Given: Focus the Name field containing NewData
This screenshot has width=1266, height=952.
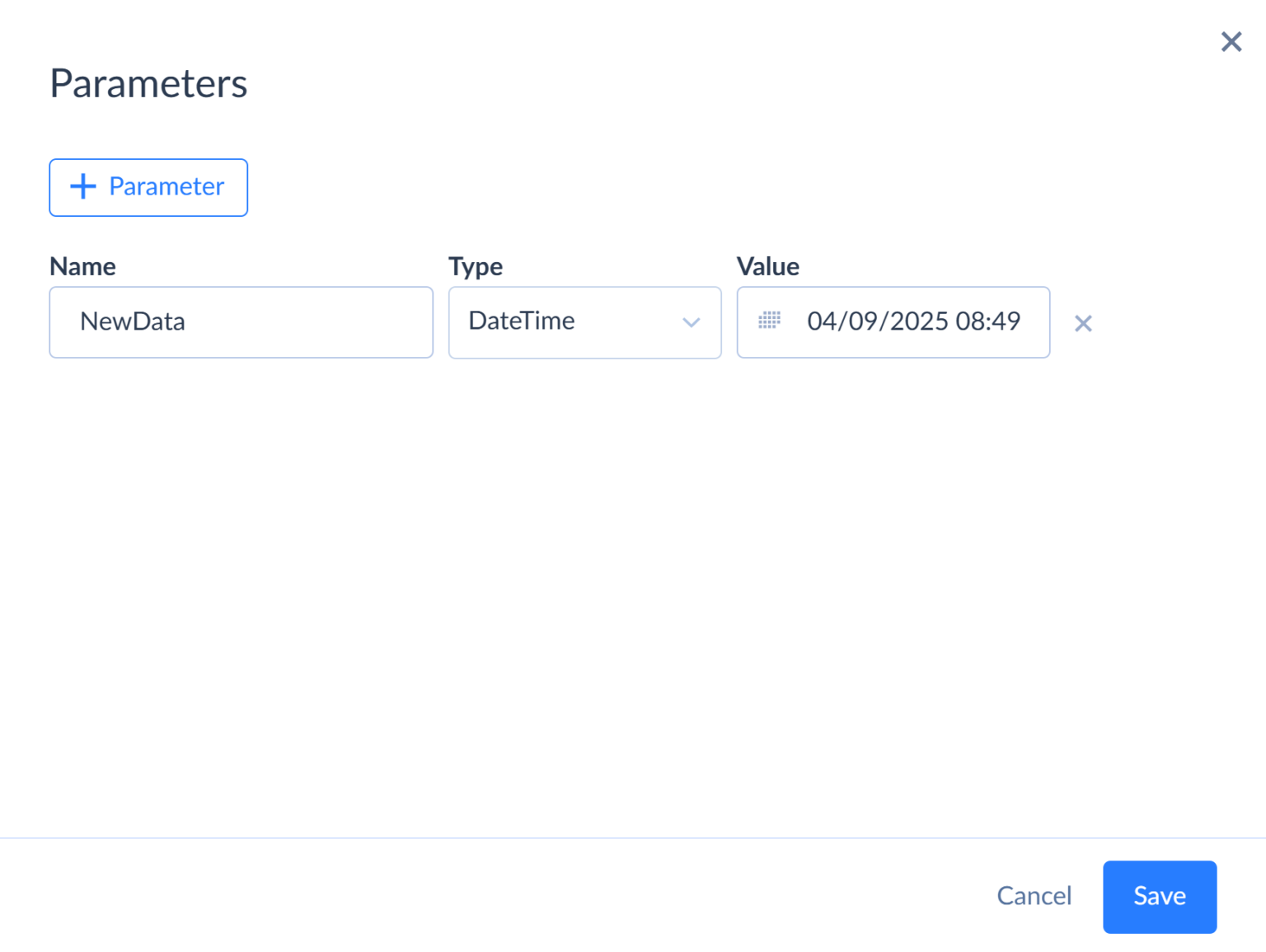Looking at the screenshot, I should click(241, 322).
